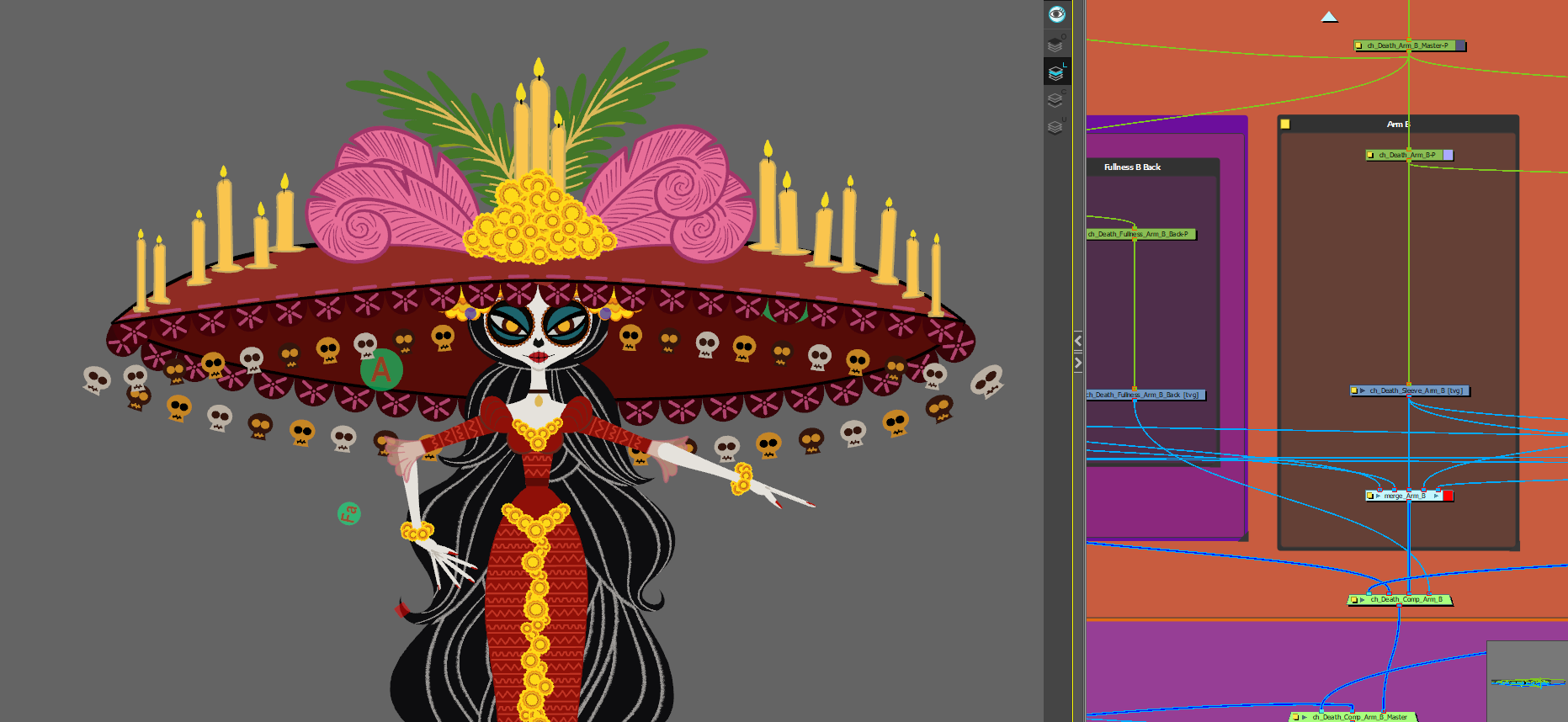Click the right-pointing panel collapse arrow
The height and width of the screenshot is (722, 1568).
pos(1078,363)
